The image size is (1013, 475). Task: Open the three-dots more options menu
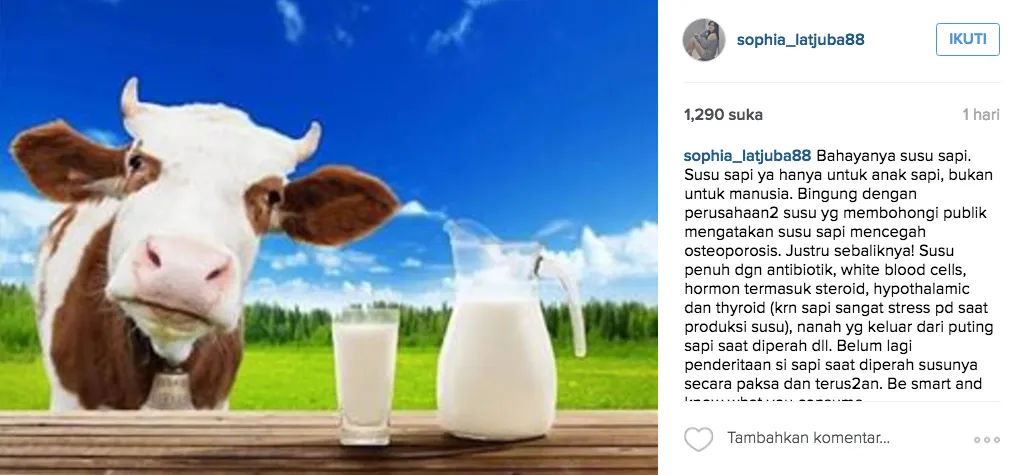point(987,439)
